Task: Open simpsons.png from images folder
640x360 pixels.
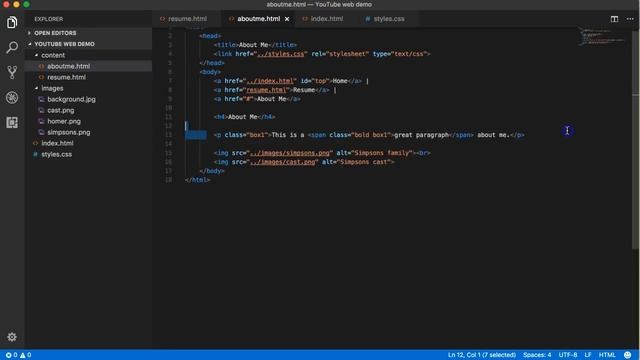Action: click(69, 132)
